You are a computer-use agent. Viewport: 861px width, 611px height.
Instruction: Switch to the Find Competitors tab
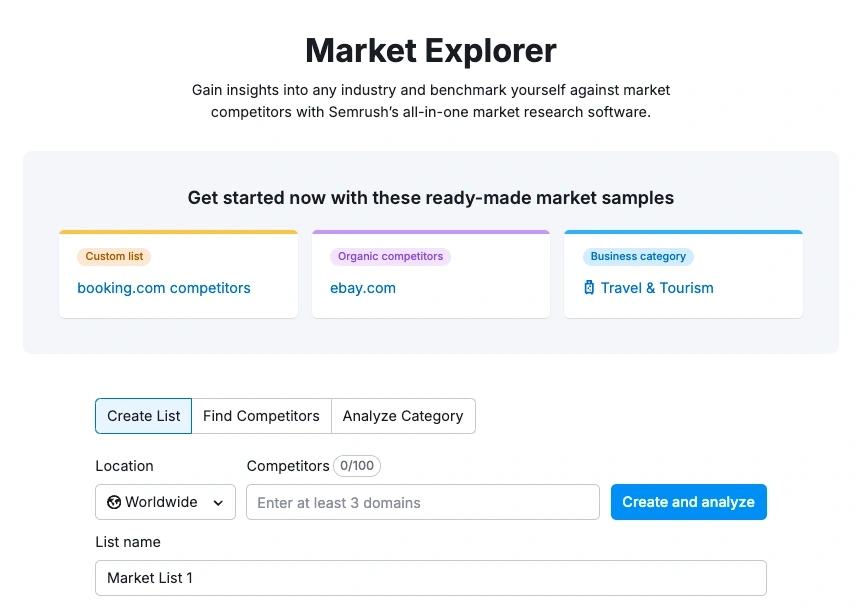pos(261,416)
